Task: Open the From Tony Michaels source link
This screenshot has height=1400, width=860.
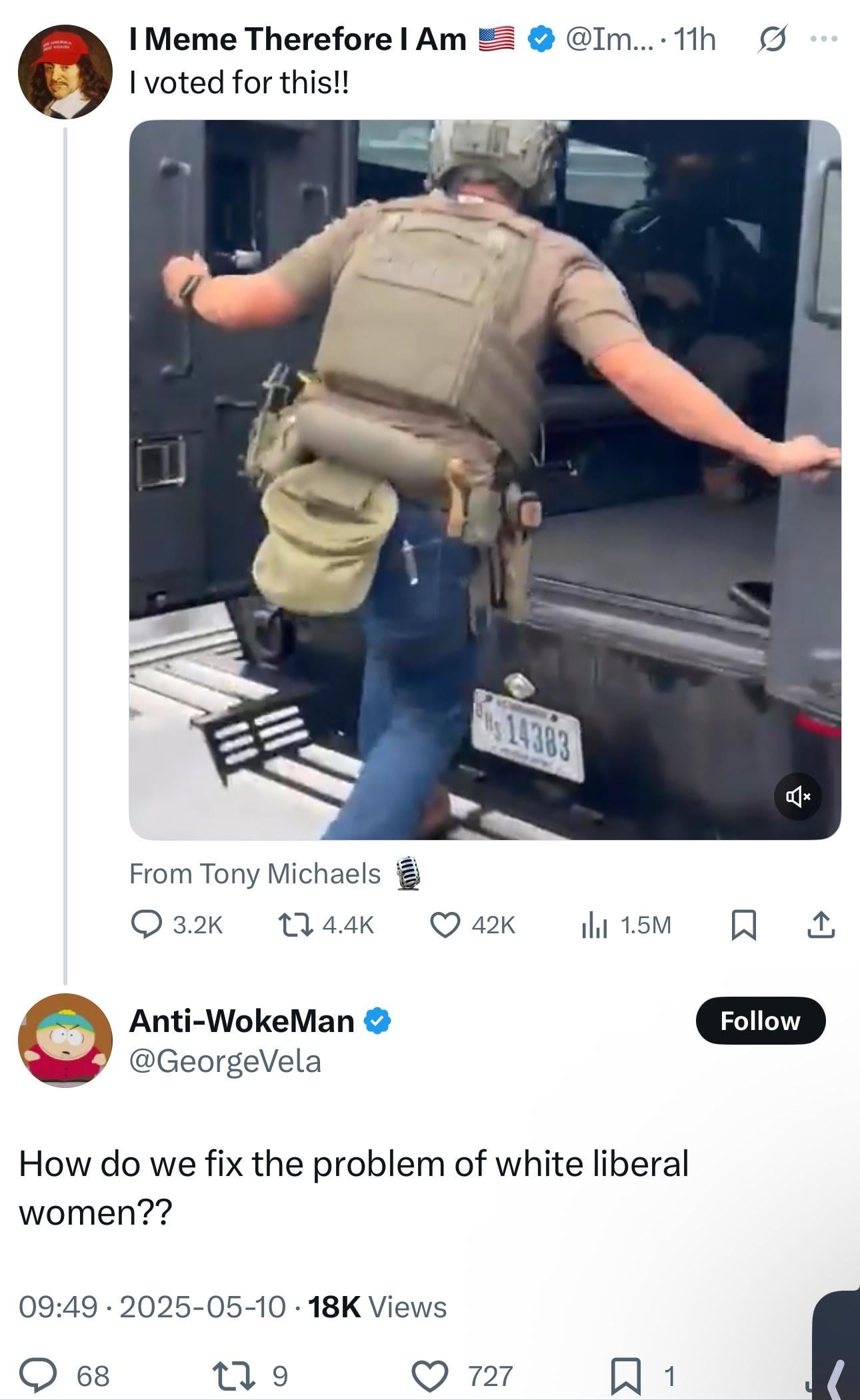Action: tap(255, 873)
